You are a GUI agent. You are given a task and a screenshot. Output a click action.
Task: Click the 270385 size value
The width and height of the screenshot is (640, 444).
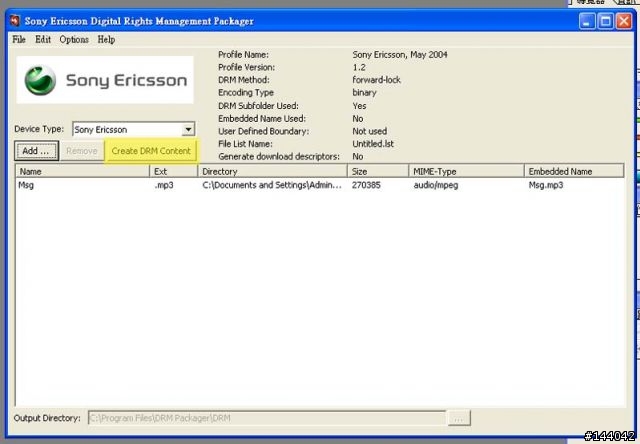pyautogui.click(x=366, y=185)
